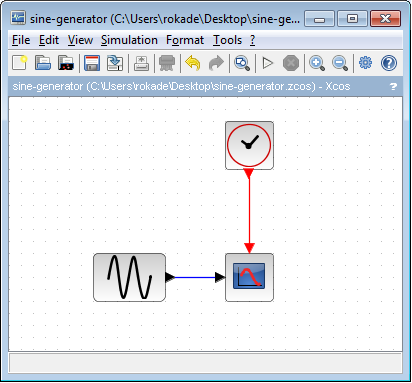Print the diagram with the printer icon

click(167, 63)
